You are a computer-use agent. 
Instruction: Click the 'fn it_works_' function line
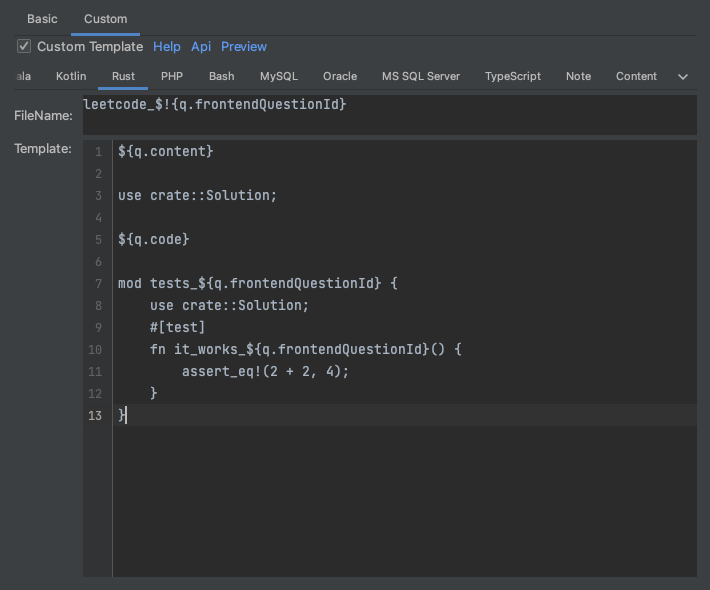[x=305, y=349]
